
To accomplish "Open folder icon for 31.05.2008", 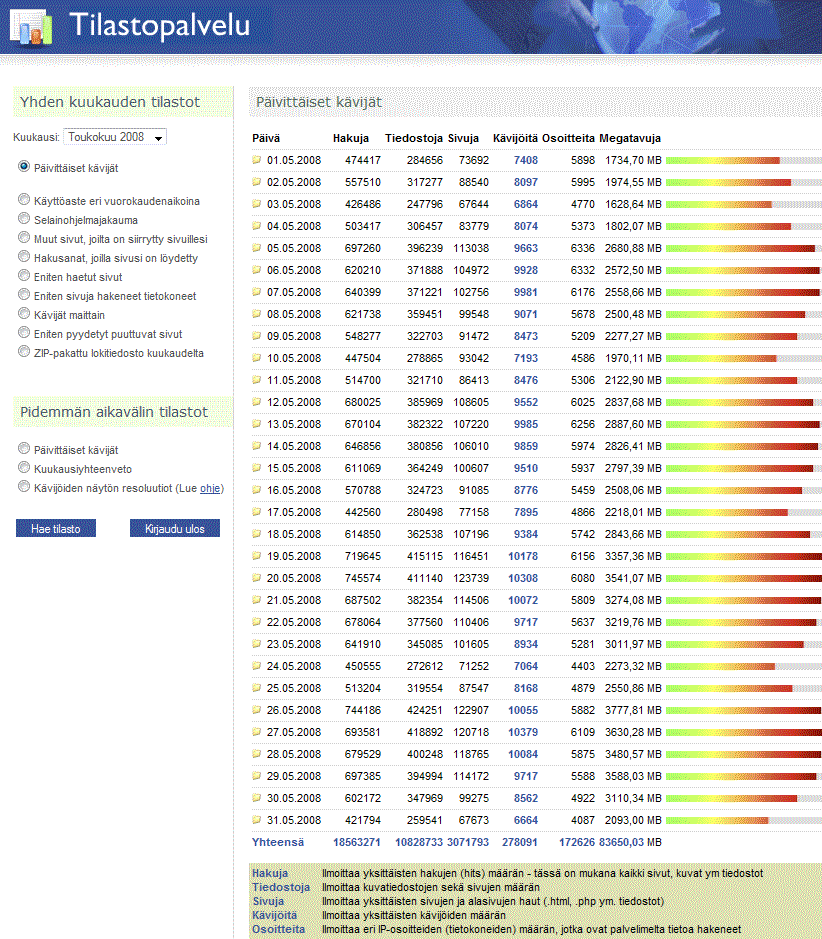I will 257,820.
